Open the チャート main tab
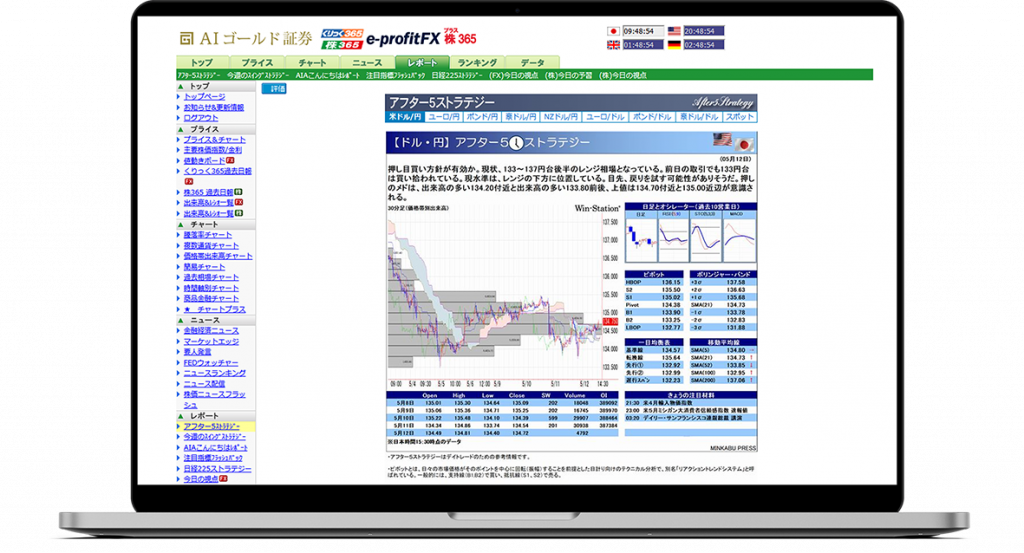 [x=312, y=63]
